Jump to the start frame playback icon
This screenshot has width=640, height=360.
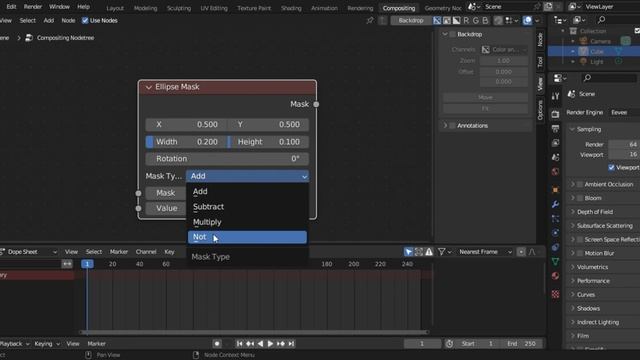(x=240, y=344)
